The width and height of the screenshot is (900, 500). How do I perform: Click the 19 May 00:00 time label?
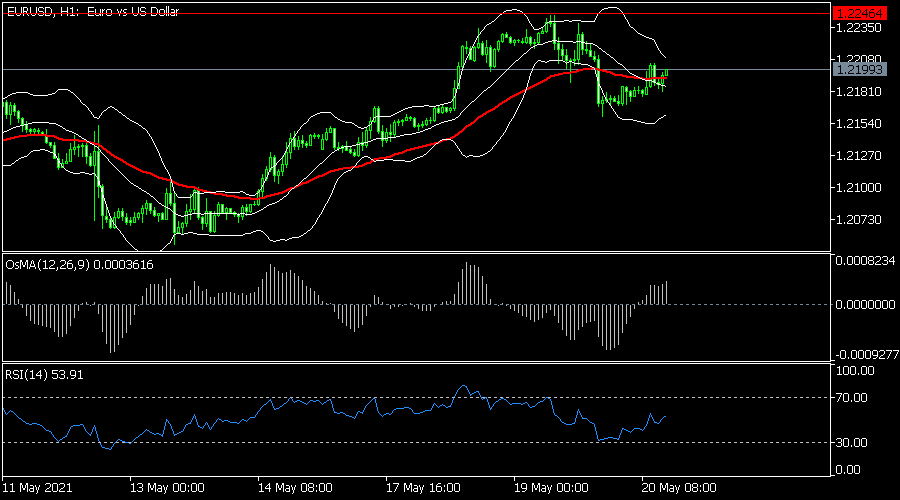[x=551, y=489]
